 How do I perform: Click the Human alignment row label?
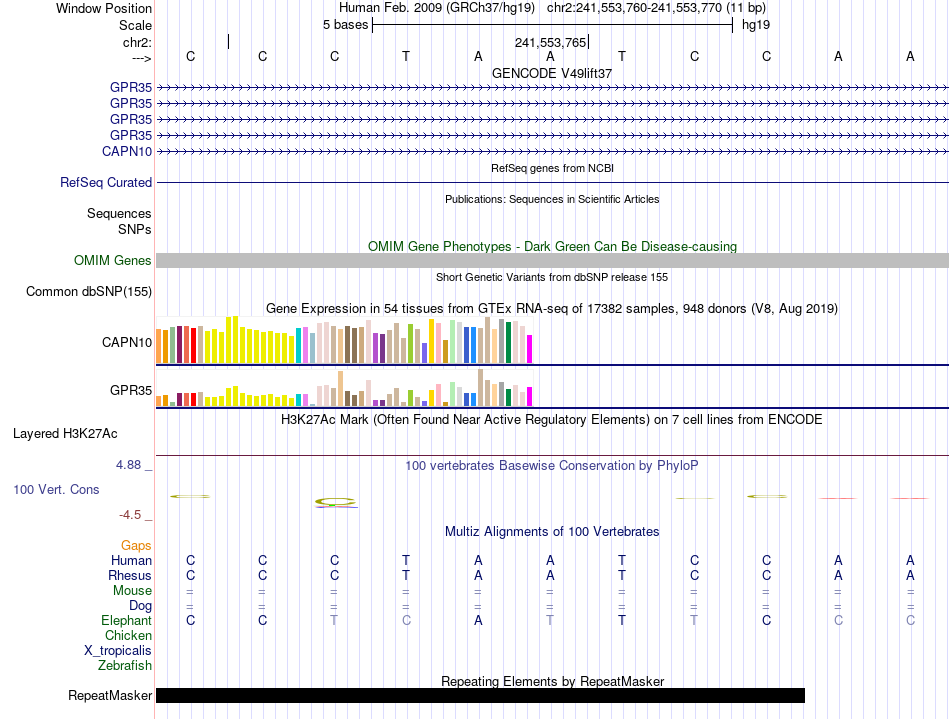tap(131, 560)
